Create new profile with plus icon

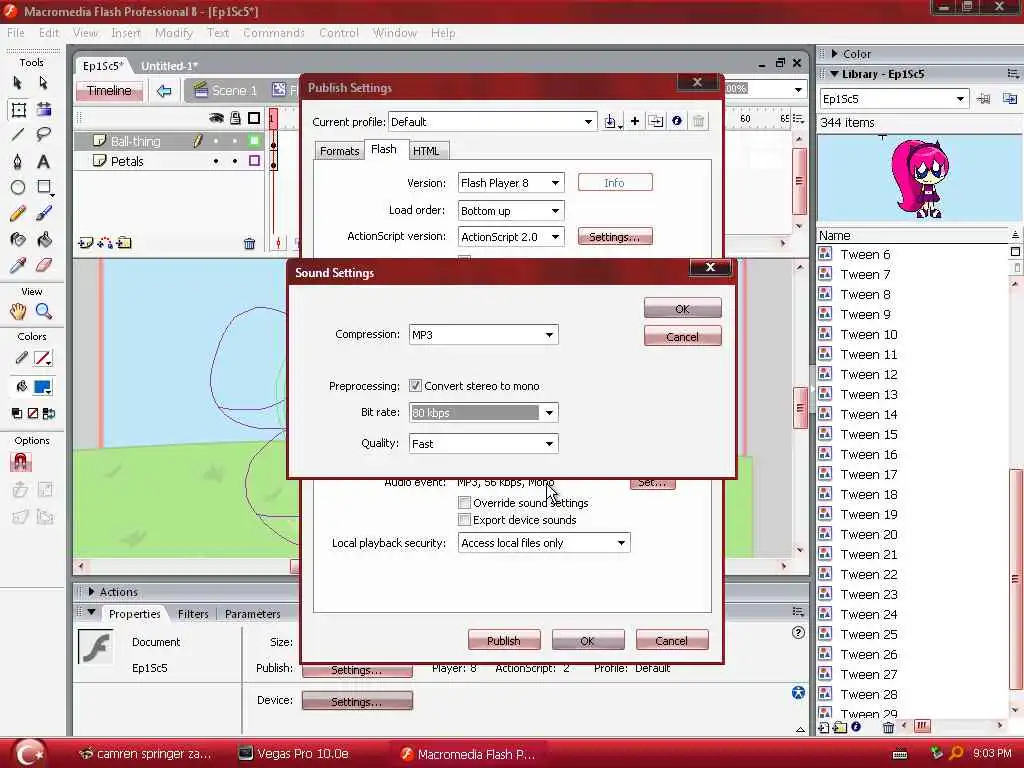point(634,121)
